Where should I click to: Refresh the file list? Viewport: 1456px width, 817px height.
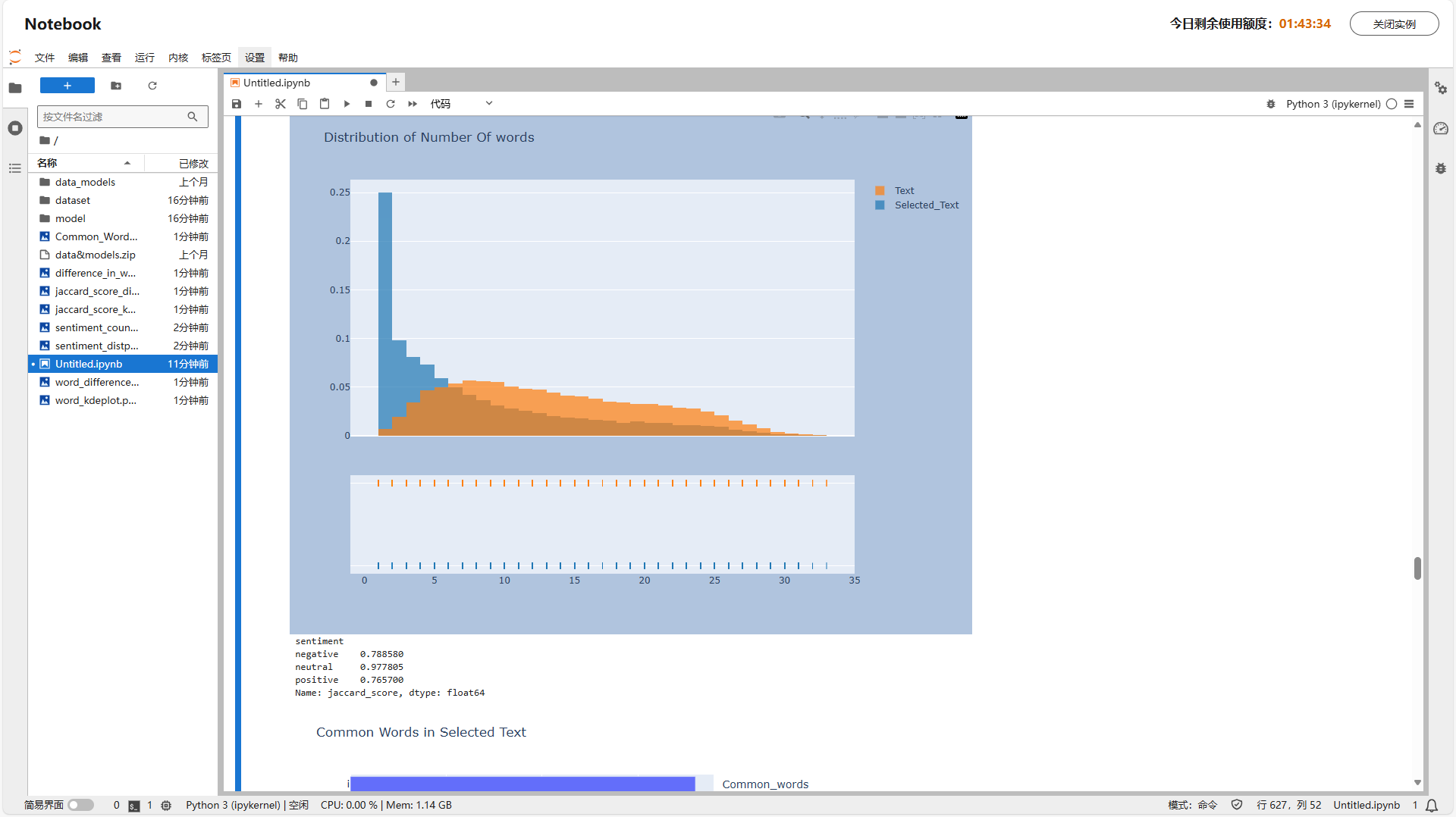point(152,86)
